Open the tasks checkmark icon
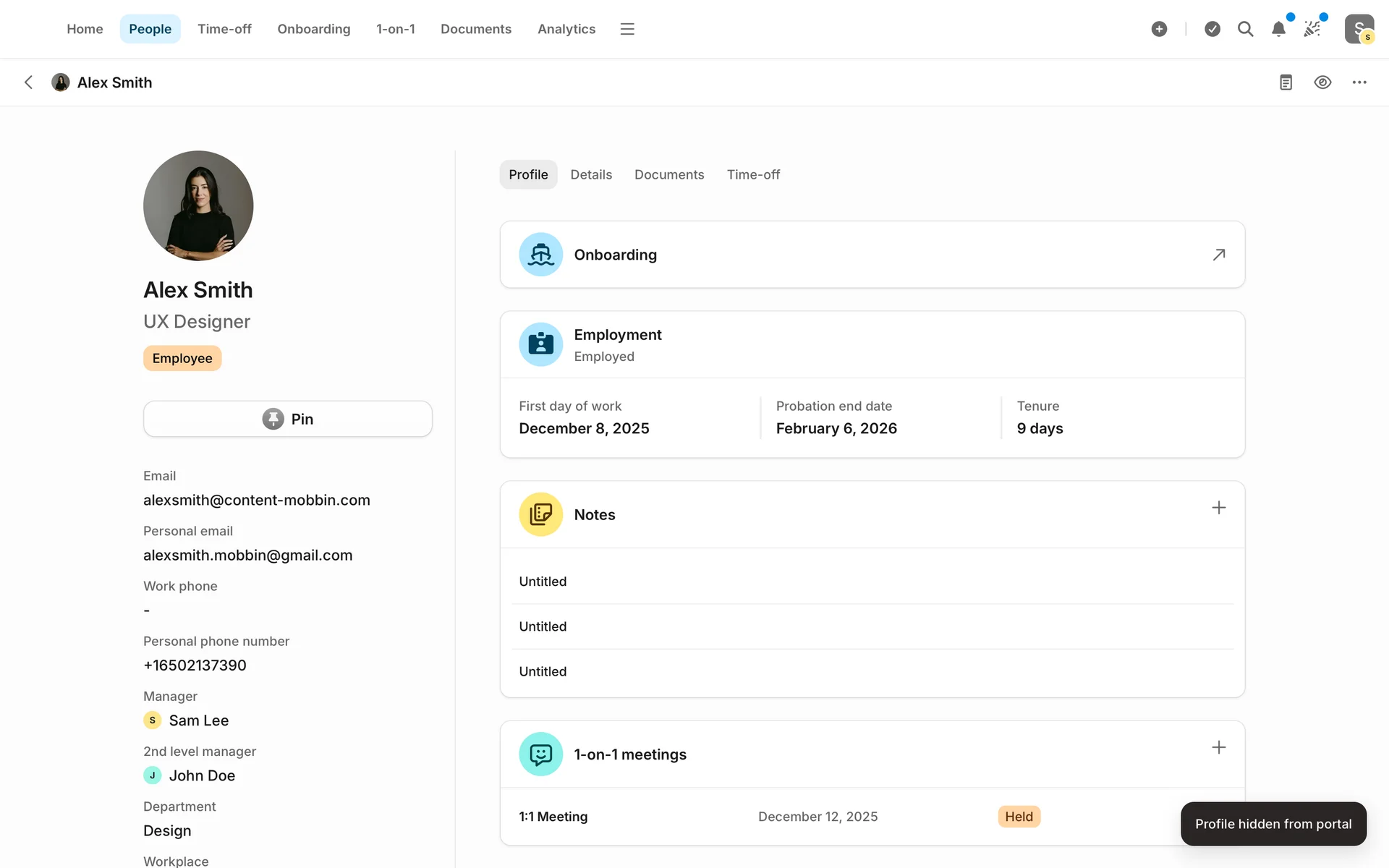1389x868 pixels. click(x=1212, y=29)
